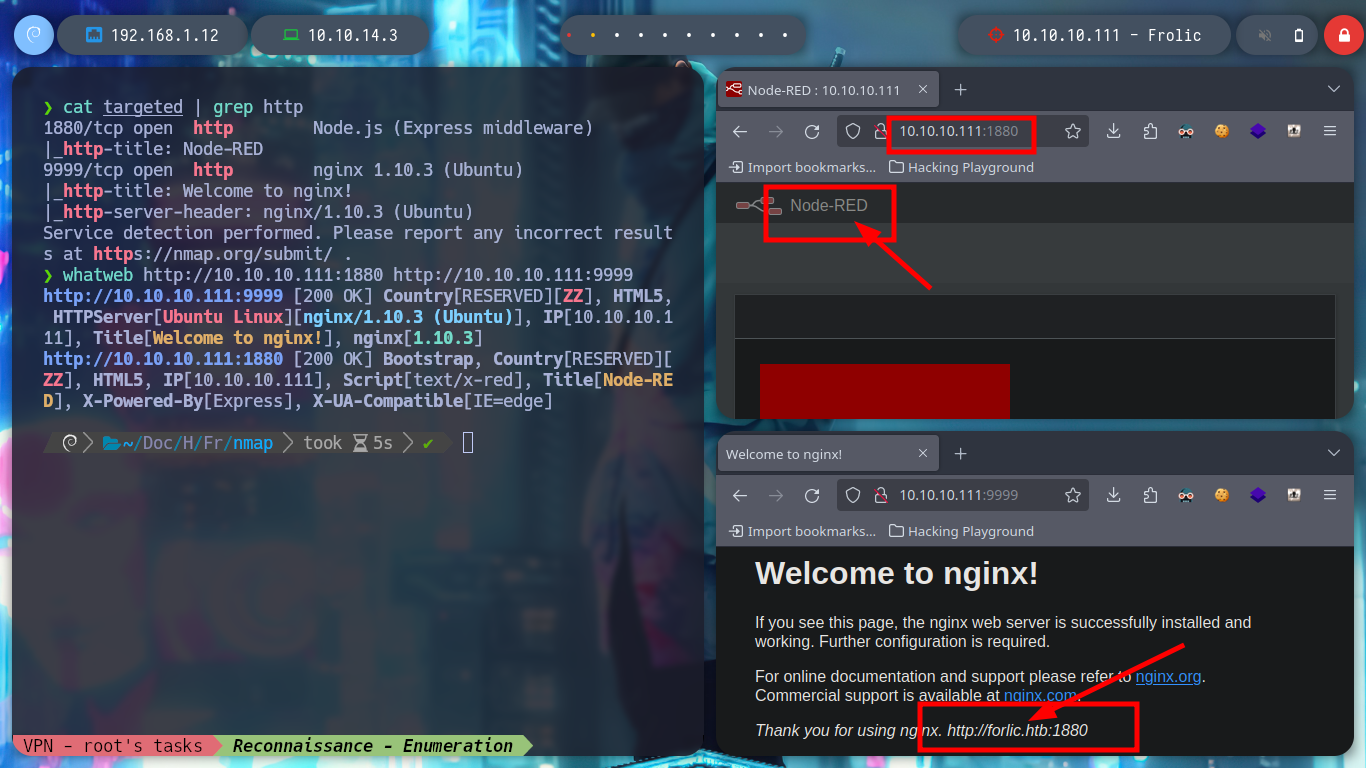
Task: Click the 10.10.10.111 - Frolic target indicator
Action: tap(1093, 35)
